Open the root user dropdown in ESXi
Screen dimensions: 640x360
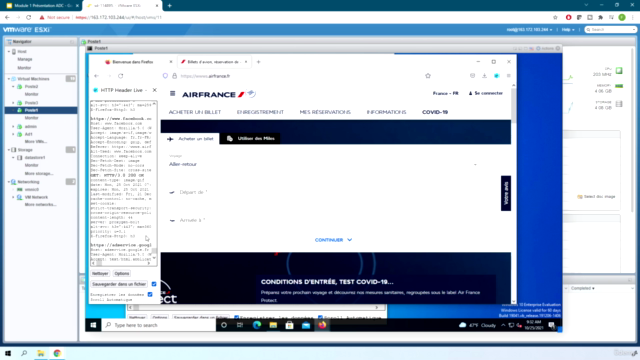[x=529, y=30]
